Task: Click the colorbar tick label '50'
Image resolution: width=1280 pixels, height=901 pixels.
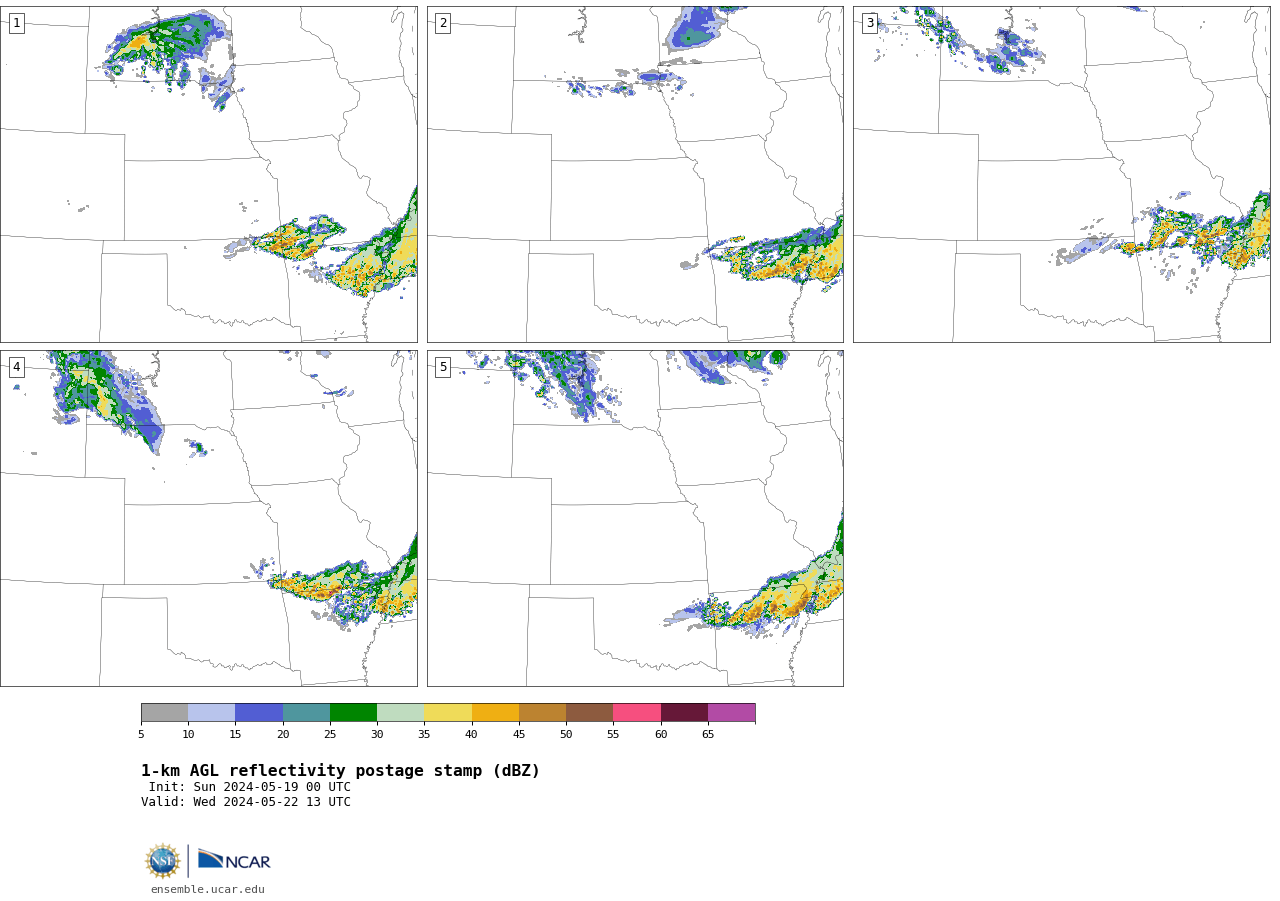Action: pyautogui.click(x=566, y=735)
